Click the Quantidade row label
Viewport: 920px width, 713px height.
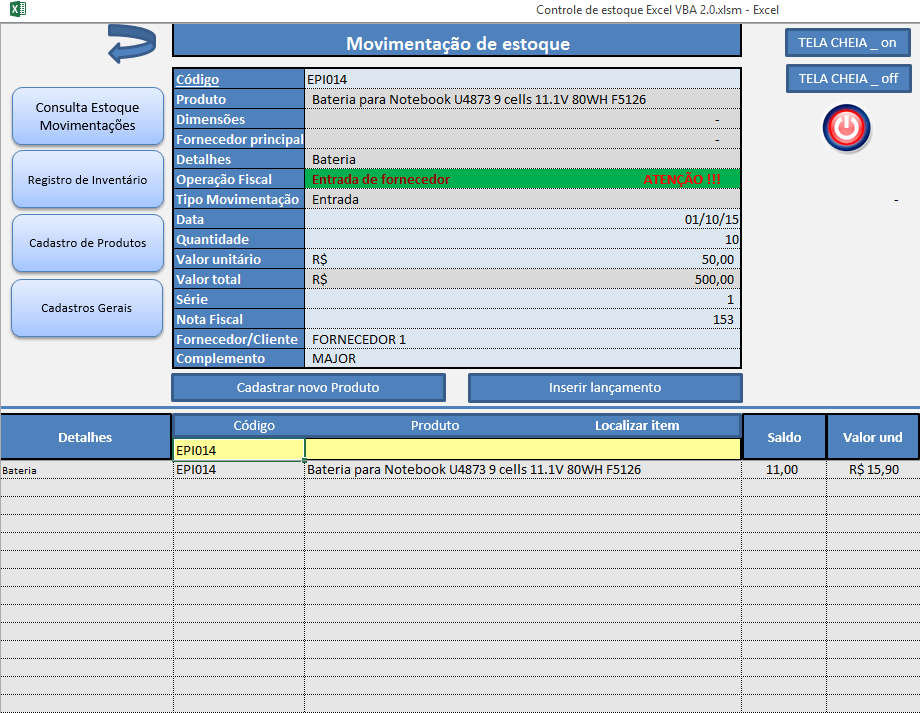[239, 239]
